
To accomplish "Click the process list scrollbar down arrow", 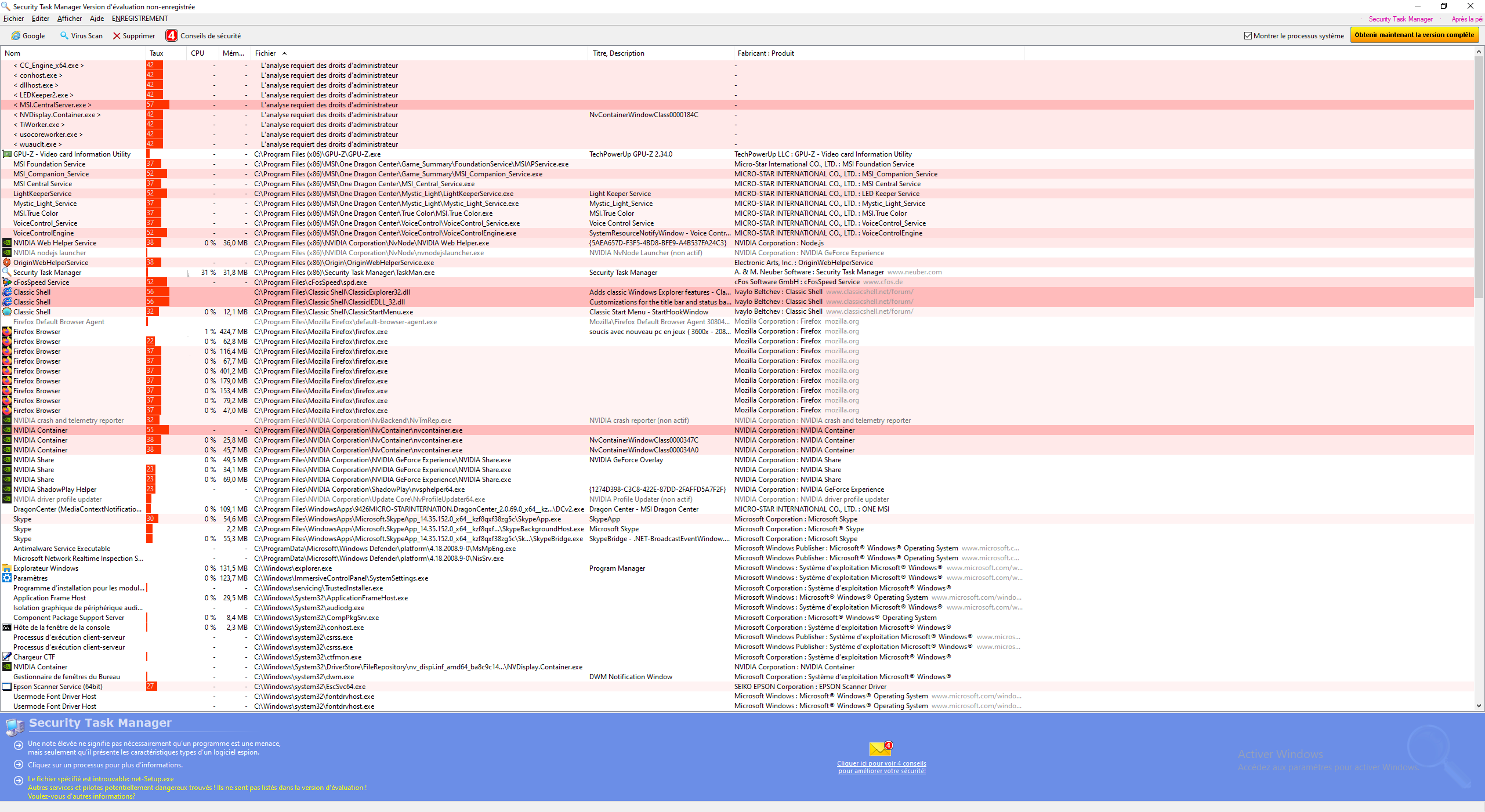I will pyautogui.click(x=1479, y=706).
